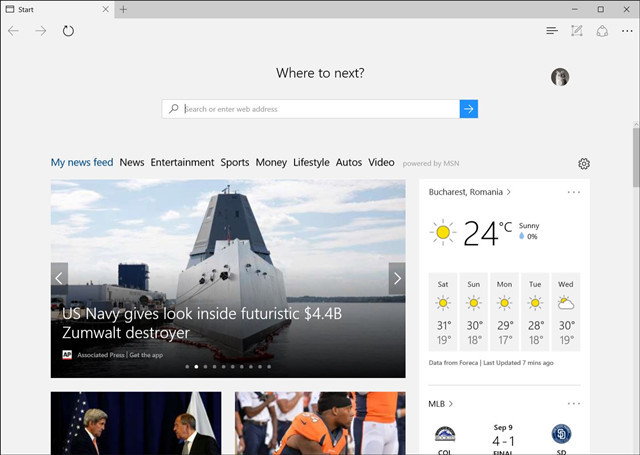Open the Share icon in toolbar
Screen dimensions: 640x455
tap(602, 31)
